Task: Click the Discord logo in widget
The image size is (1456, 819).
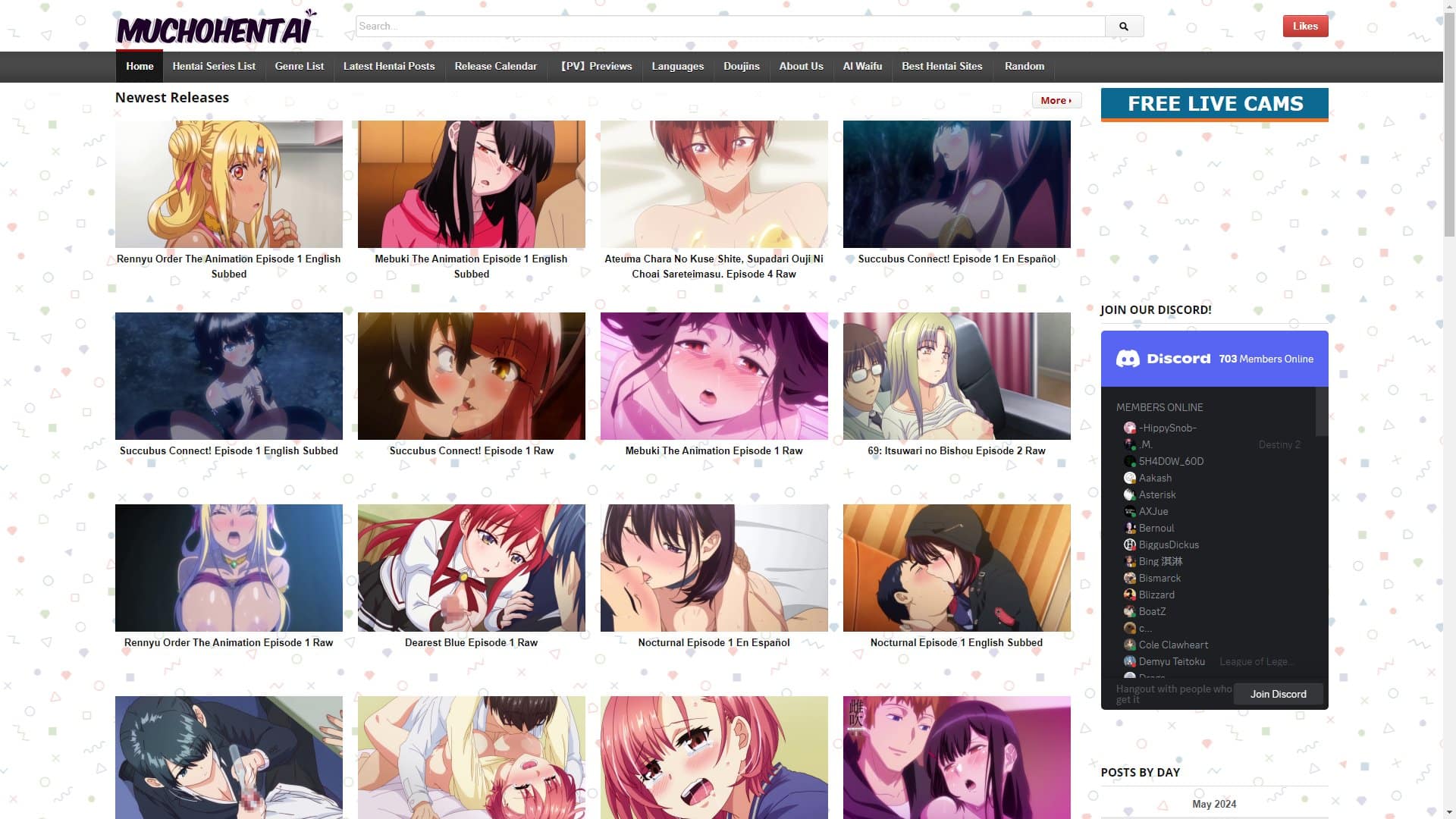Action: [1163, 359]
